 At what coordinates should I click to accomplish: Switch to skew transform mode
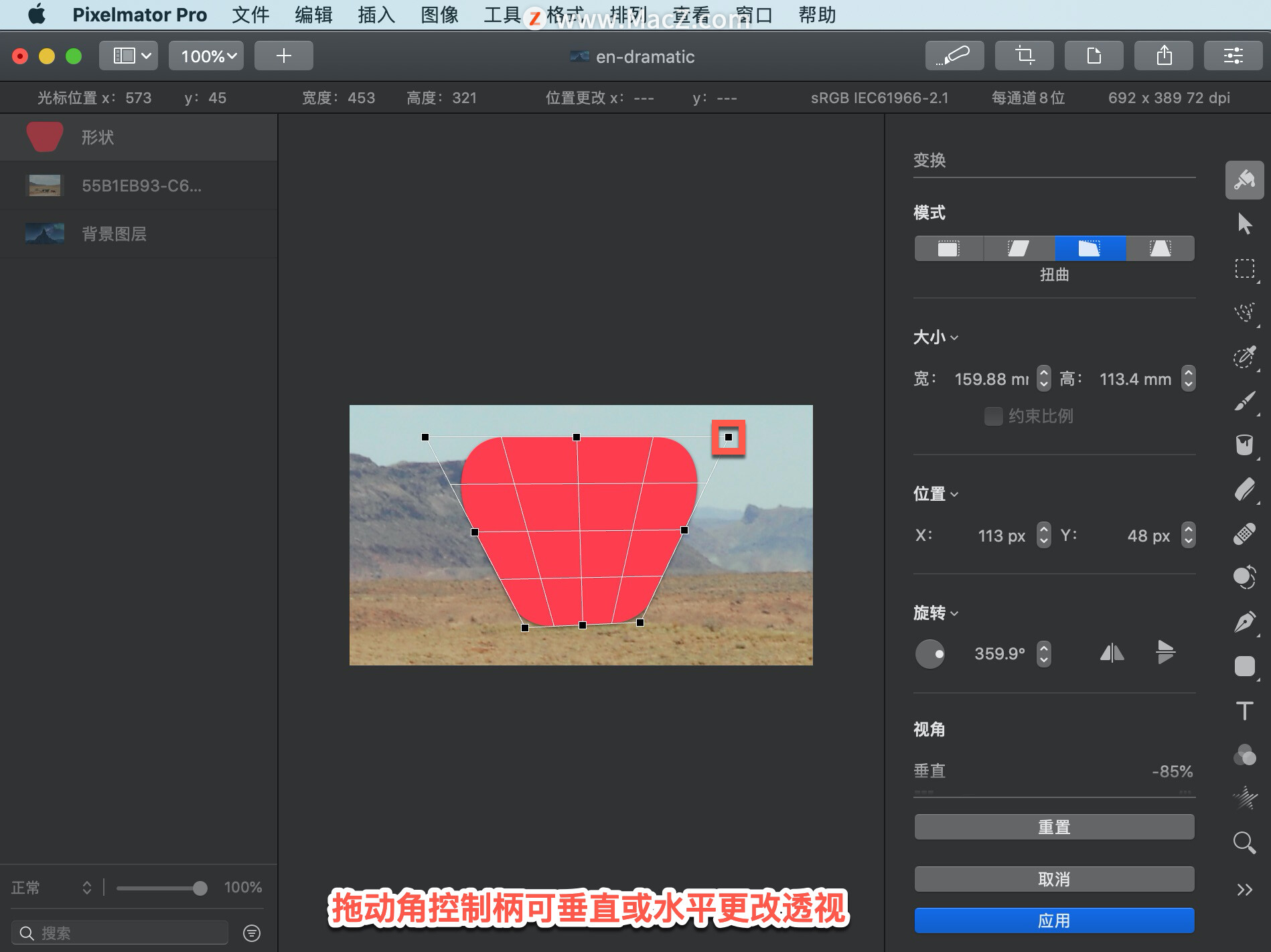pos(1019,248)
